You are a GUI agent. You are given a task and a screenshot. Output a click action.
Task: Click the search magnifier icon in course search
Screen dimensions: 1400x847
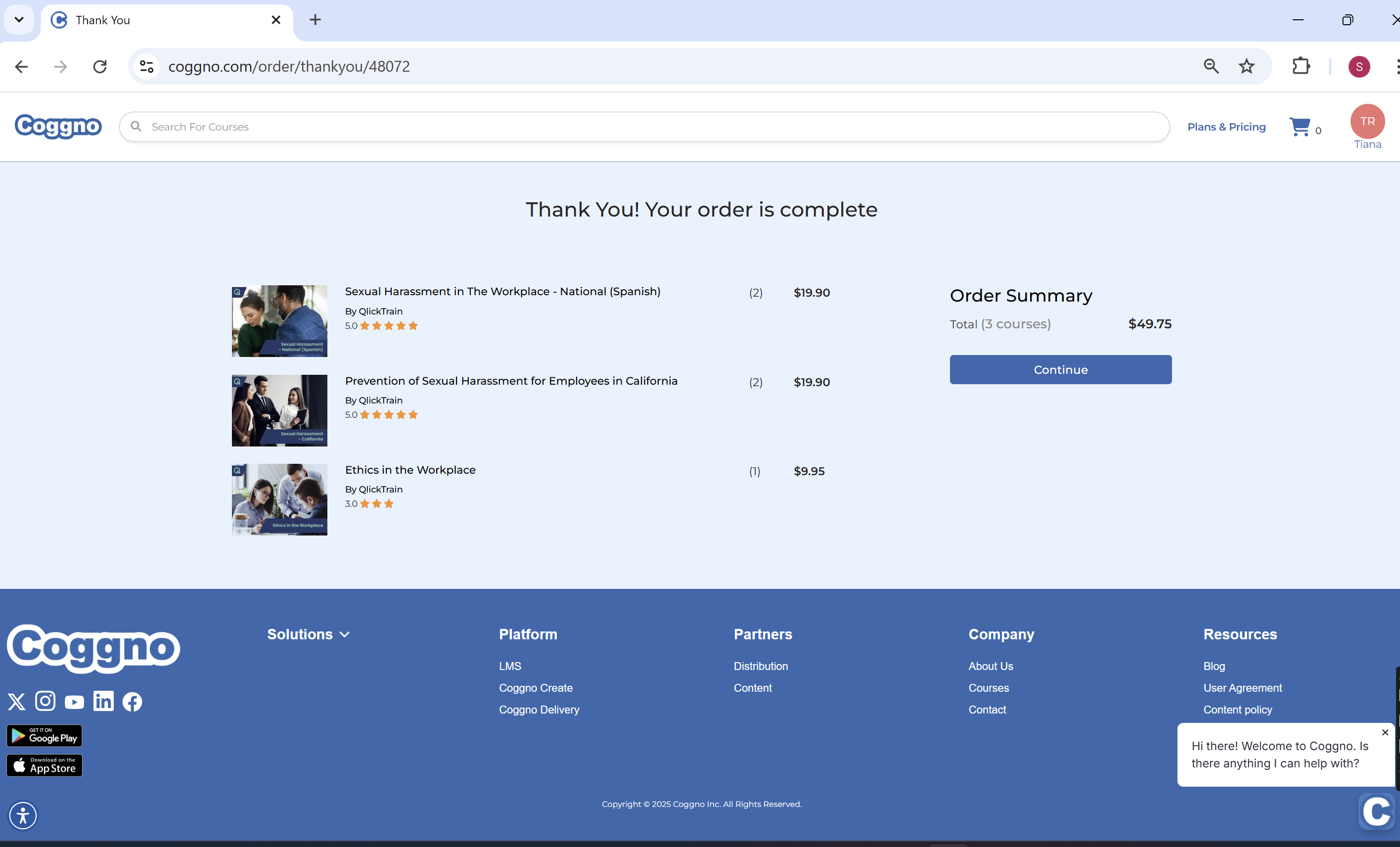point(136,126)
